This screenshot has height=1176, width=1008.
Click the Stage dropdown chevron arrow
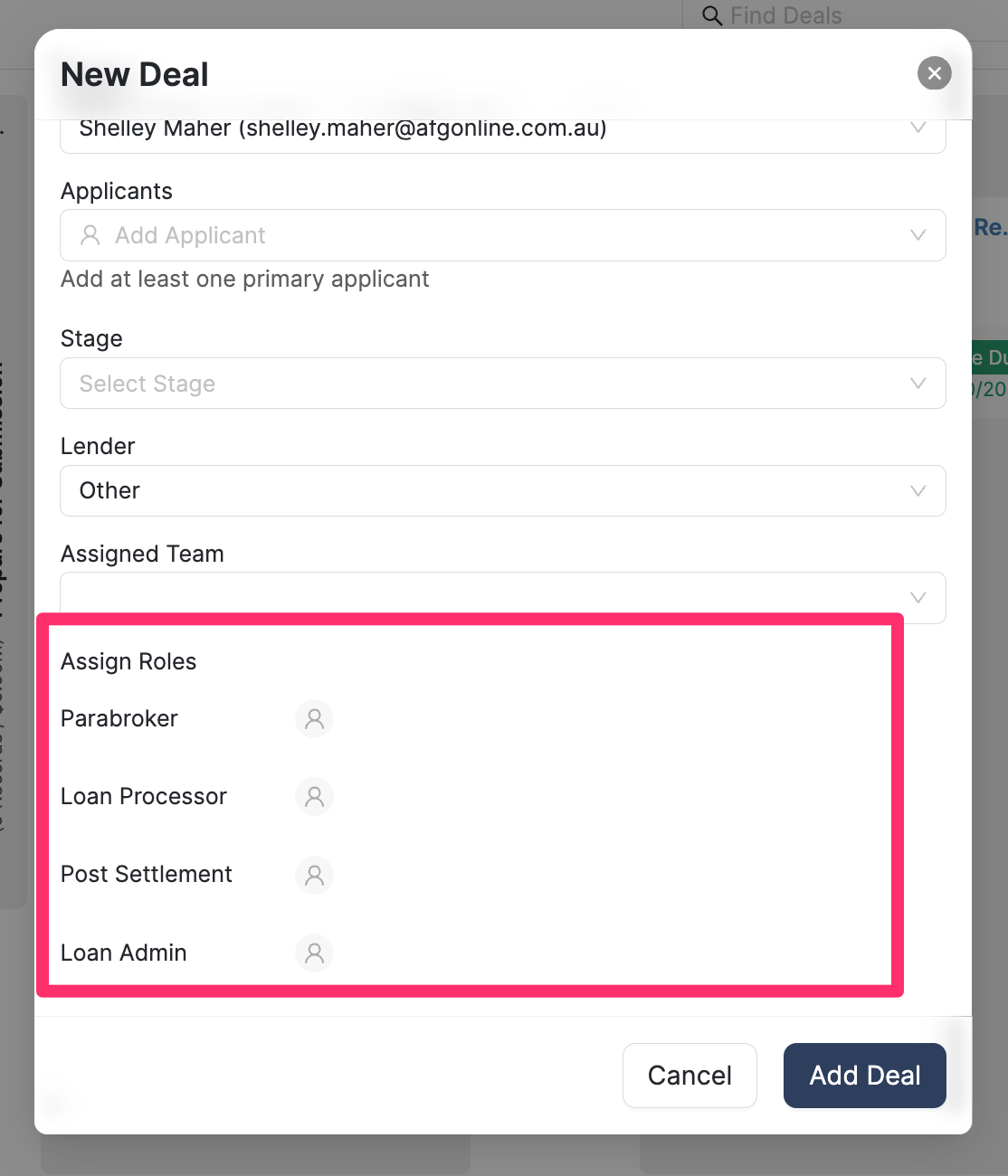pyautogui.click(x=918, y=384)
